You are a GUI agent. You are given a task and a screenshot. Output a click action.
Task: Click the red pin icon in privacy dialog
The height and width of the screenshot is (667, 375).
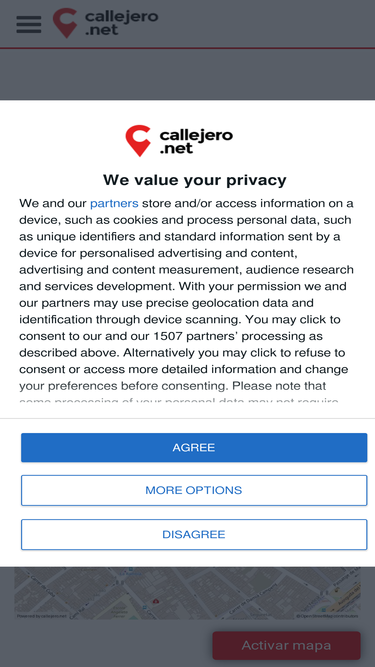tap(138, 140)
